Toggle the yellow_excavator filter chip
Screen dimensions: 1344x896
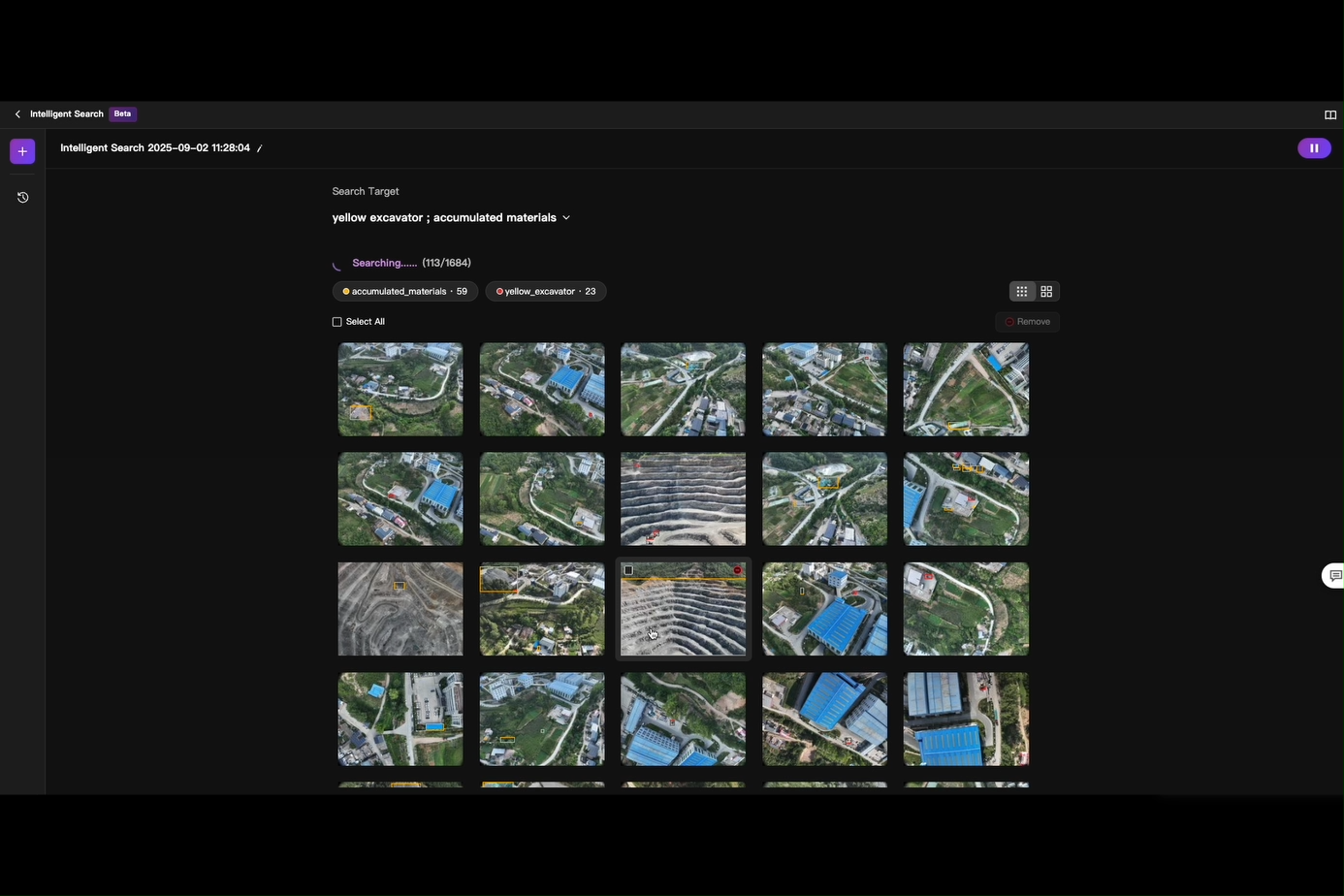(545, 292)
